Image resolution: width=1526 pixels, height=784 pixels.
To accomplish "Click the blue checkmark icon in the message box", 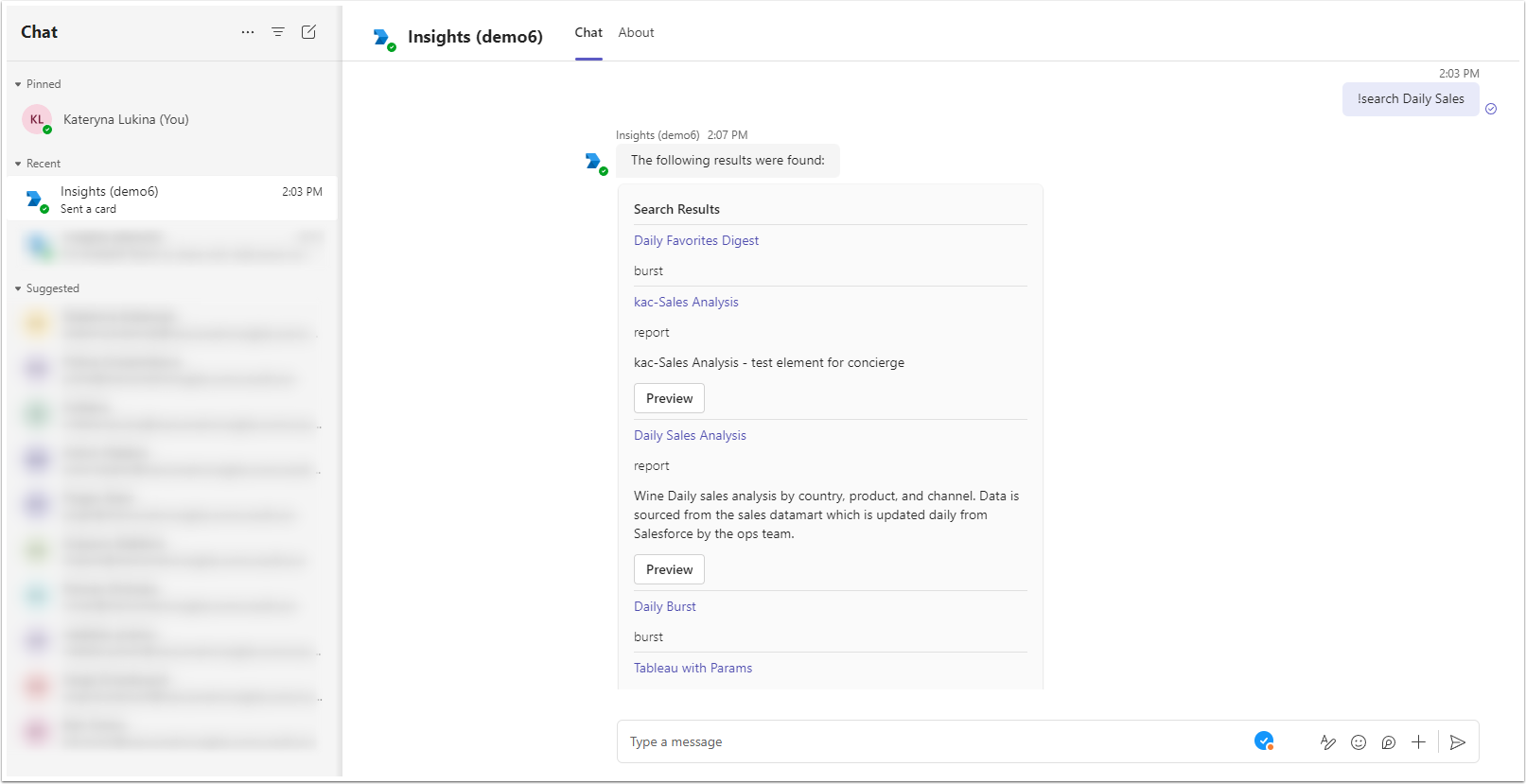I will click(1263, 740).
